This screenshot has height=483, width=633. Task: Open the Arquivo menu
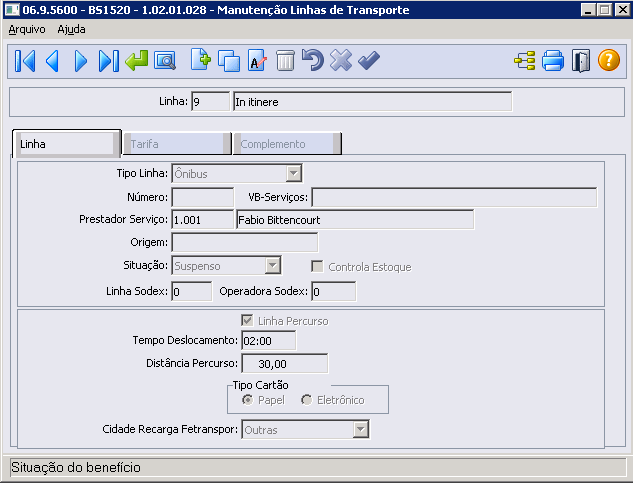coord(27,29)
